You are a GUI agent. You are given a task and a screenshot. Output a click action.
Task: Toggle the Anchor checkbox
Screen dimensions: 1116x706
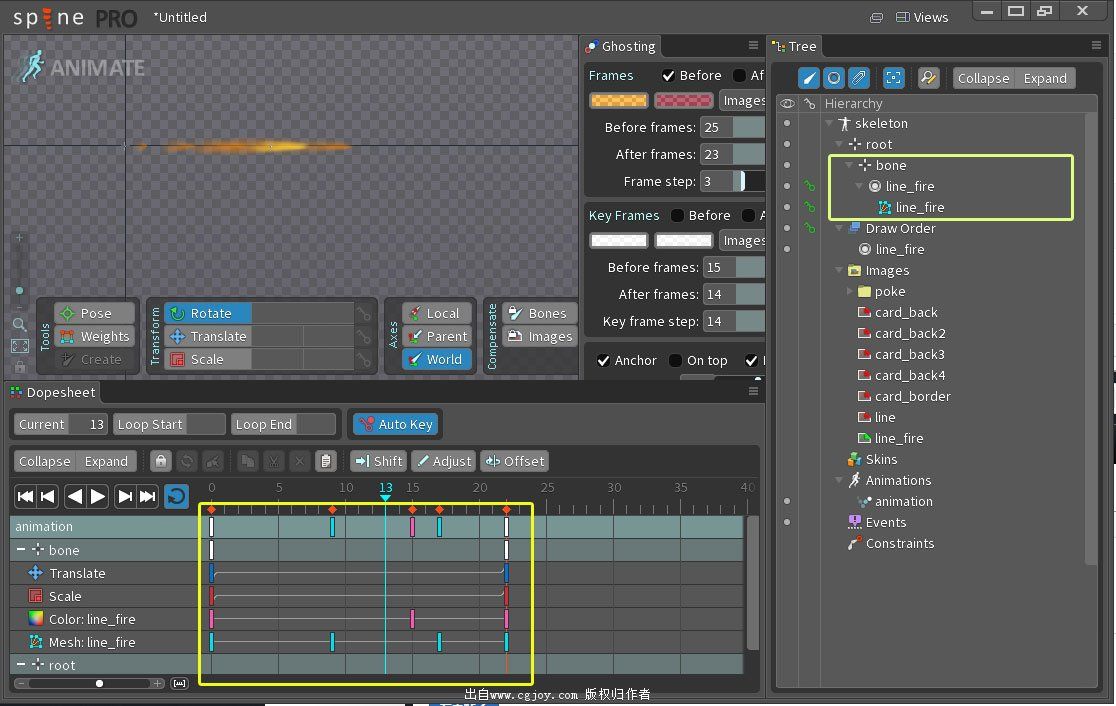tap(604, 360)
